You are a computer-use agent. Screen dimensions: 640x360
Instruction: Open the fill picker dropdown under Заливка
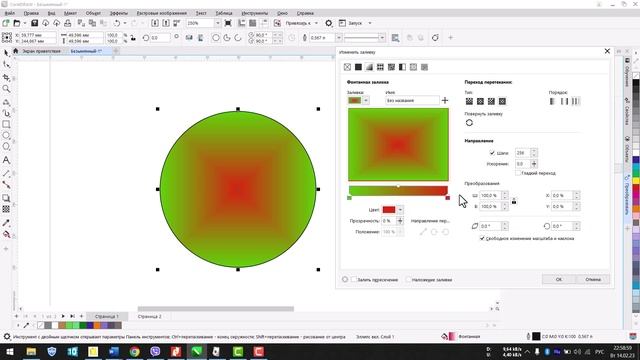pyautogui.click(x=366, y=100)
